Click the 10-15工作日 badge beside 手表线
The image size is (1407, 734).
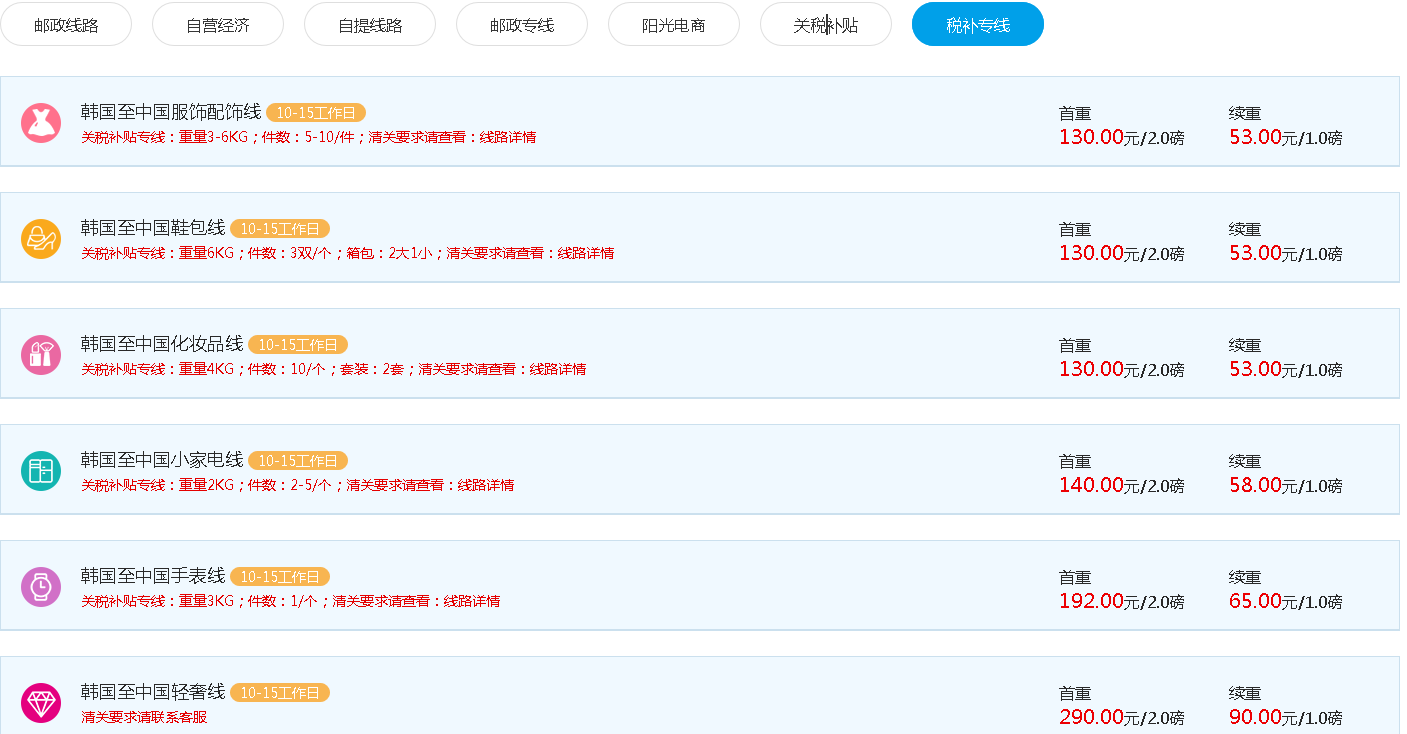280,577
